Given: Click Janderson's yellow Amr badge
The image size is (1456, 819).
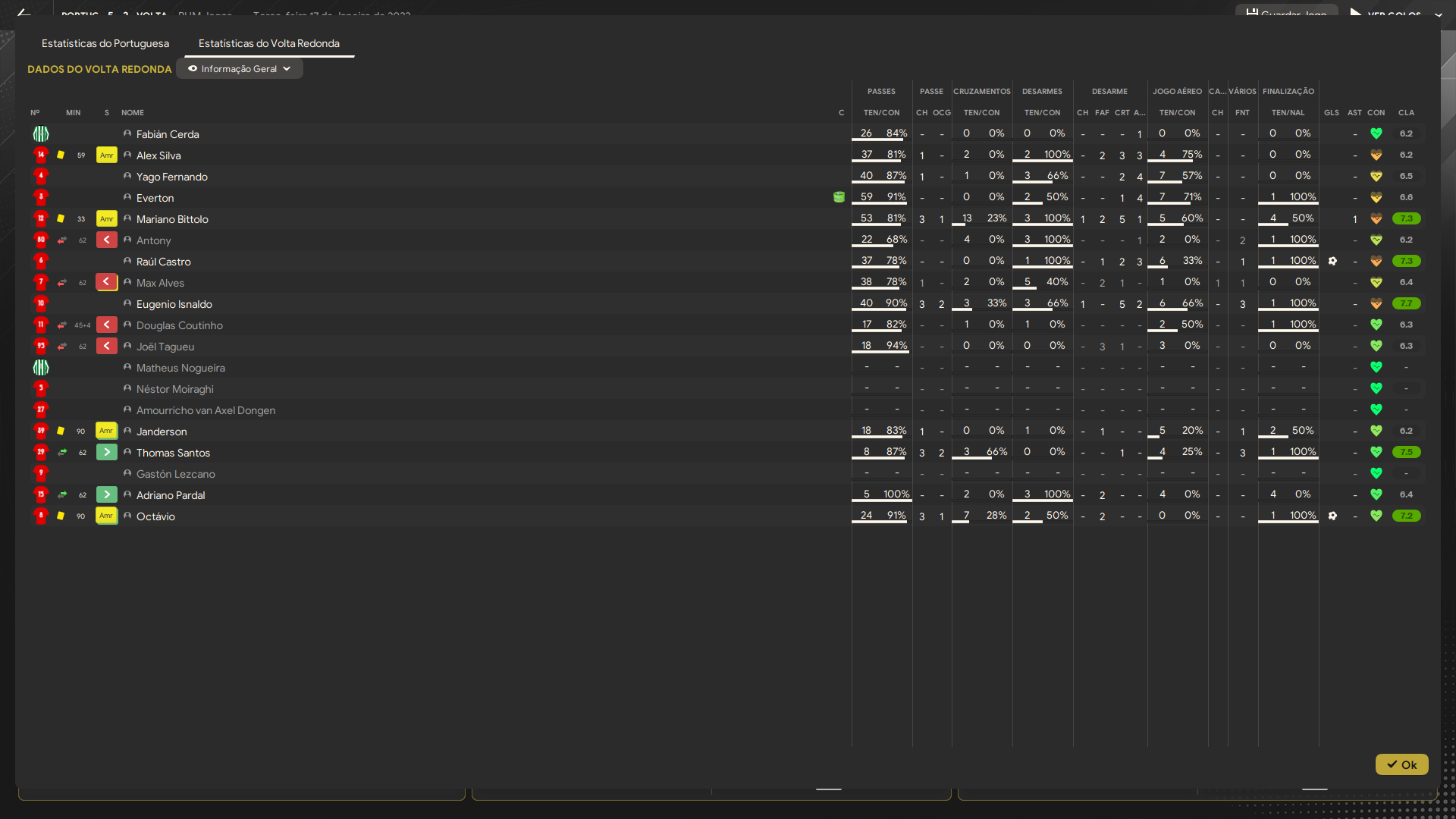Looking at the screenshot, I should 107,431.
